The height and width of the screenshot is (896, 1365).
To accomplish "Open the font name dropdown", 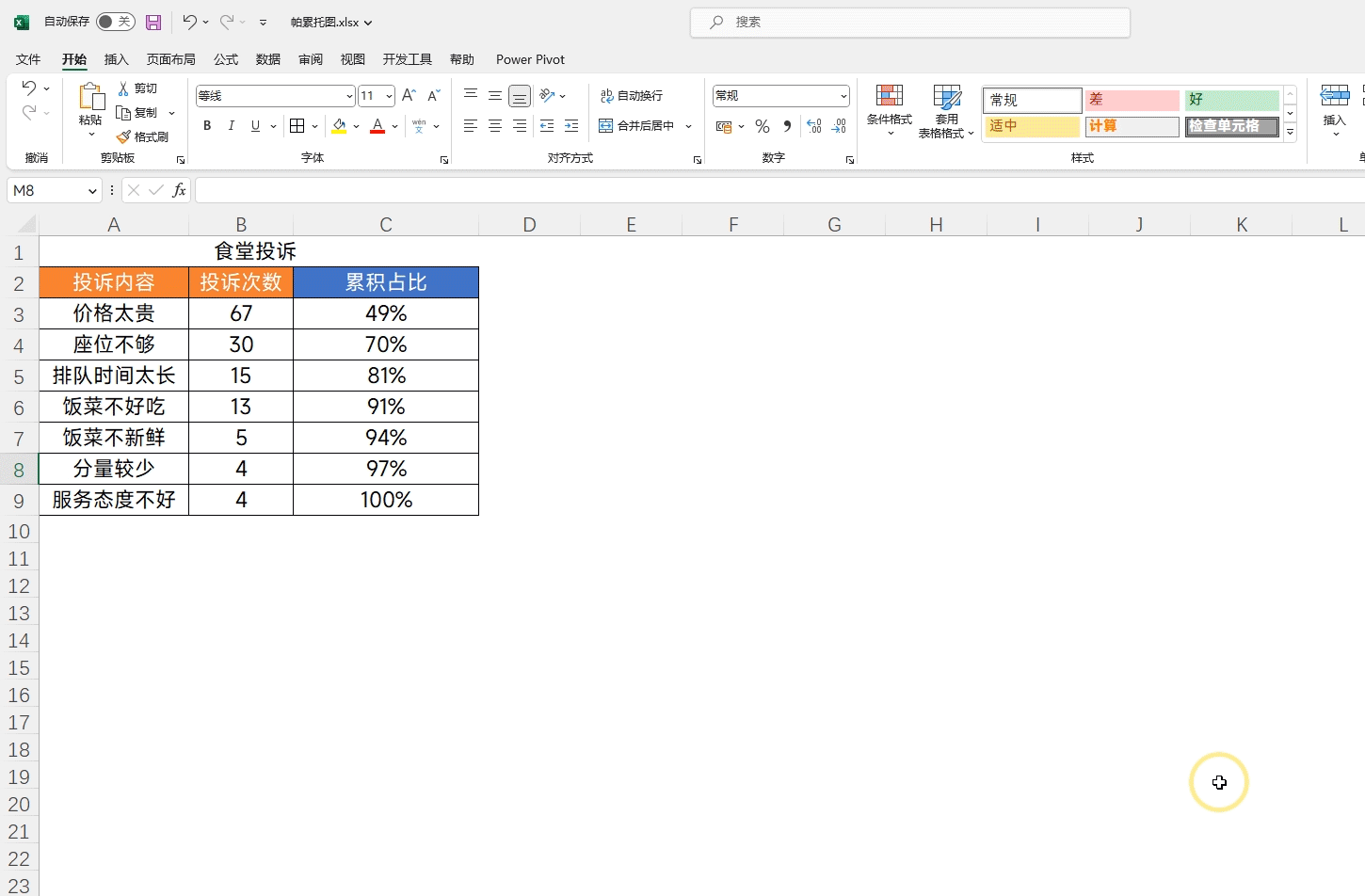I will pos(349,96).
